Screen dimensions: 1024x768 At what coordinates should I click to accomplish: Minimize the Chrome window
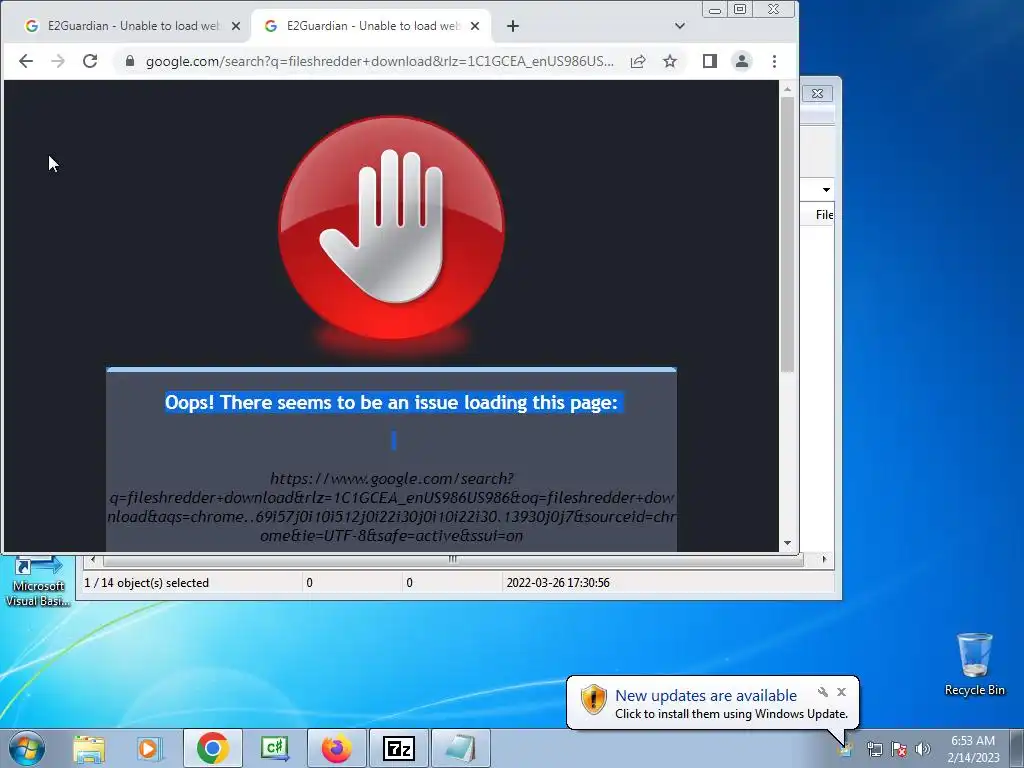pos(714,10)
